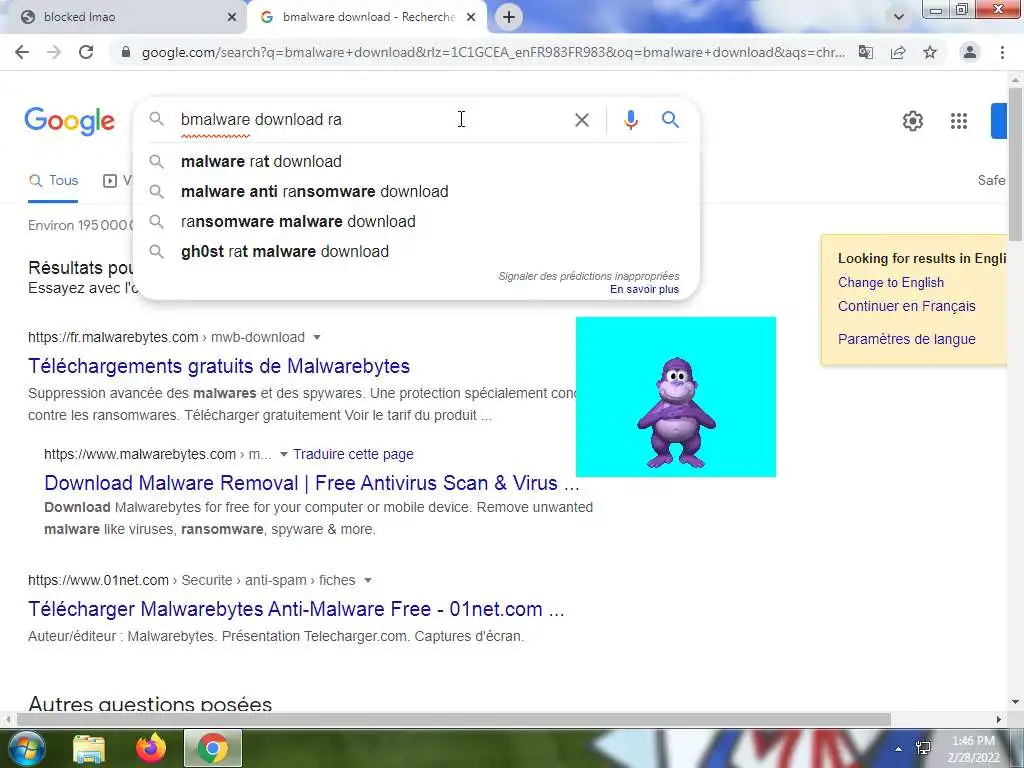The image size is (1024, 768).
Task: Click the vertical scrollbar thumb
Action: [x=1015, y=163]
